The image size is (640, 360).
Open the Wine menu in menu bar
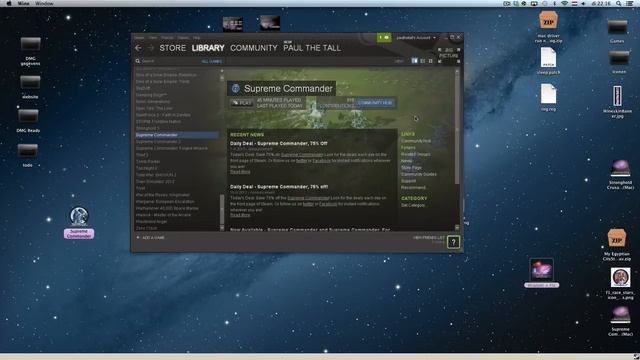pos(23,3)
